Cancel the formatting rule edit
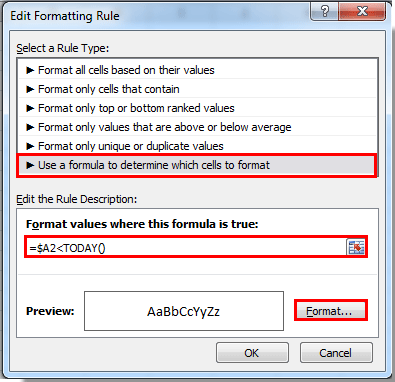Screen dimensions: 395x382 [336, 353]
